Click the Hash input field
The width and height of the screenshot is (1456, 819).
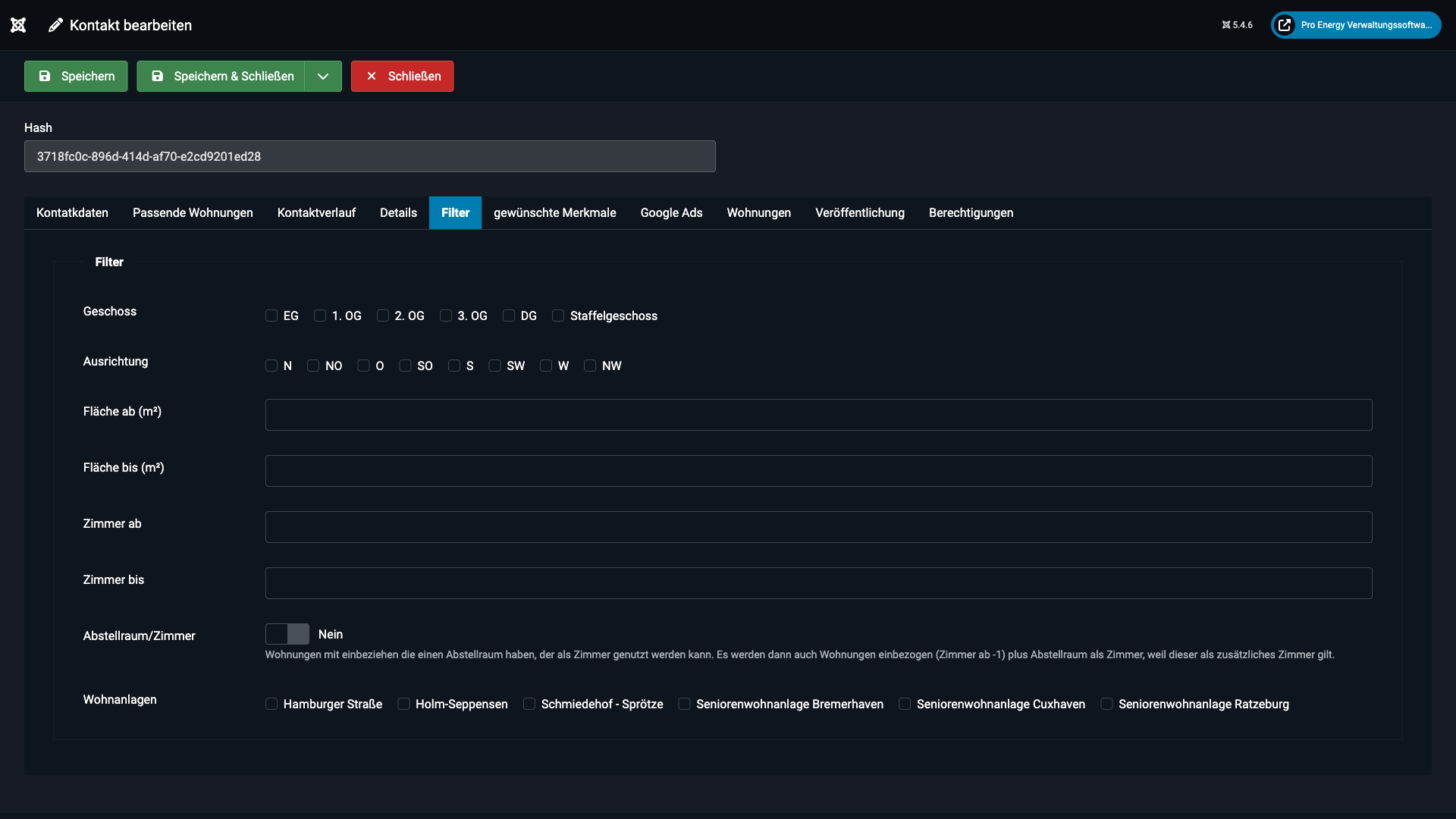point(370,156)
